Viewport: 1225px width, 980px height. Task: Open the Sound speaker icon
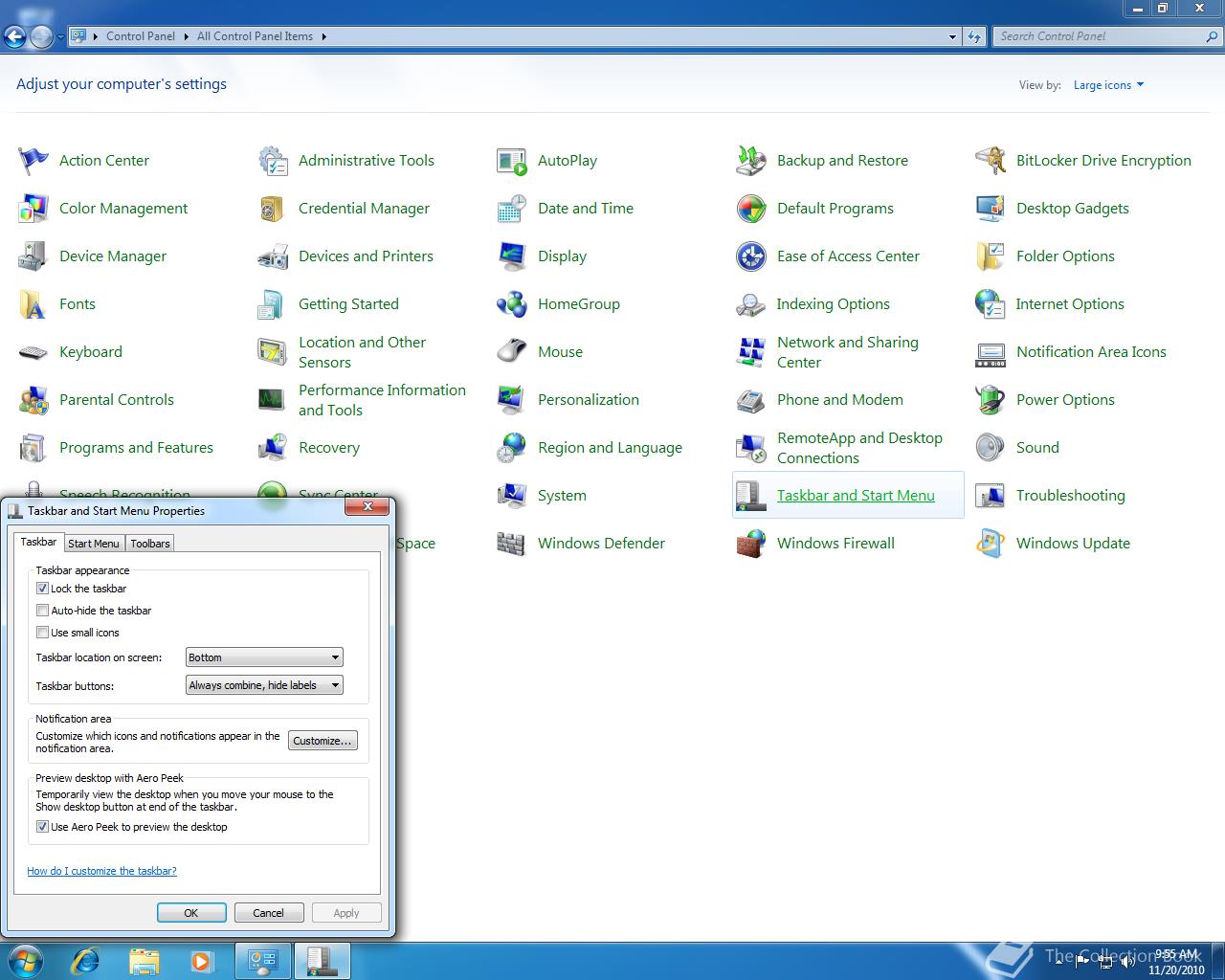(991, 448)
